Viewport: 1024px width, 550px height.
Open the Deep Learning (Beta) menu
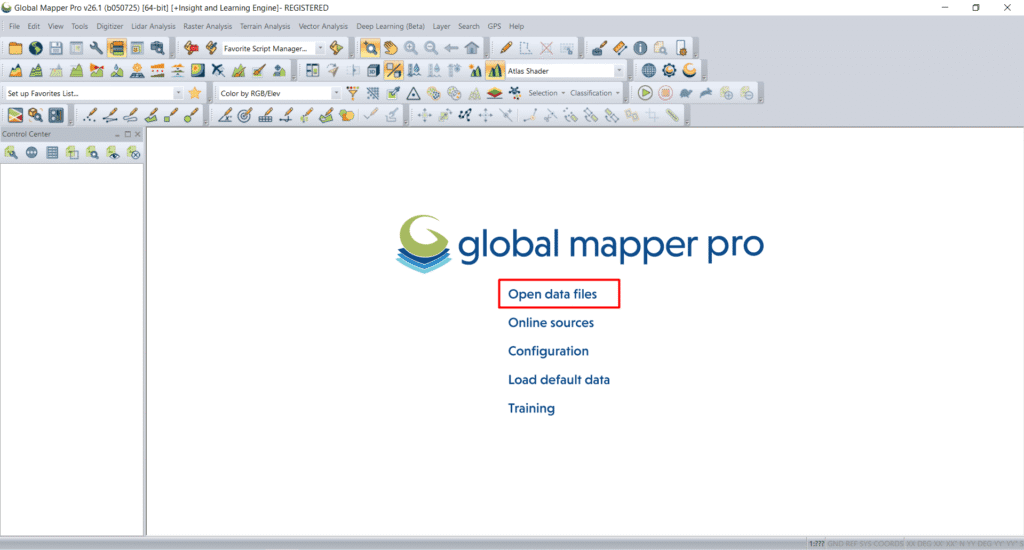[391, 26]
